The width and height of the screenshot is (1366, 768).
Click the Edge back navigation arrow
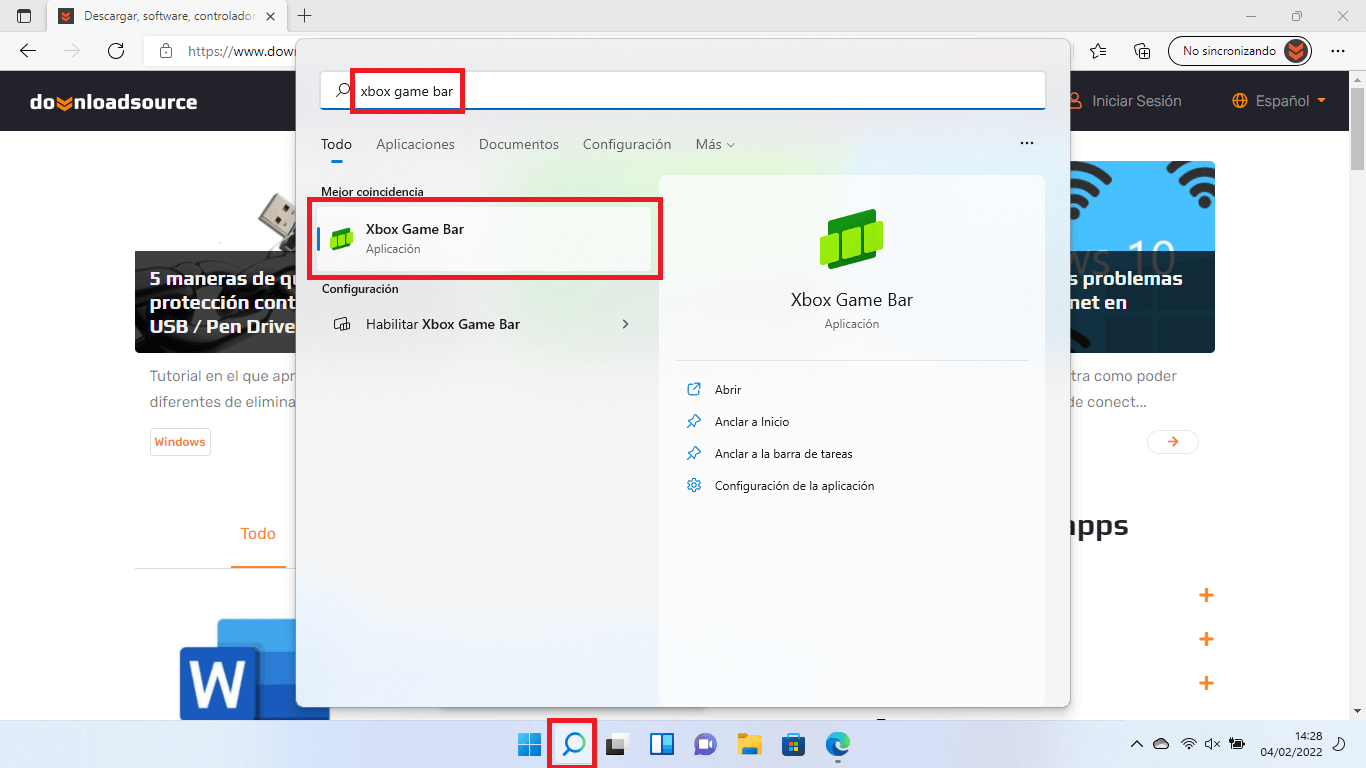point(28,50)
